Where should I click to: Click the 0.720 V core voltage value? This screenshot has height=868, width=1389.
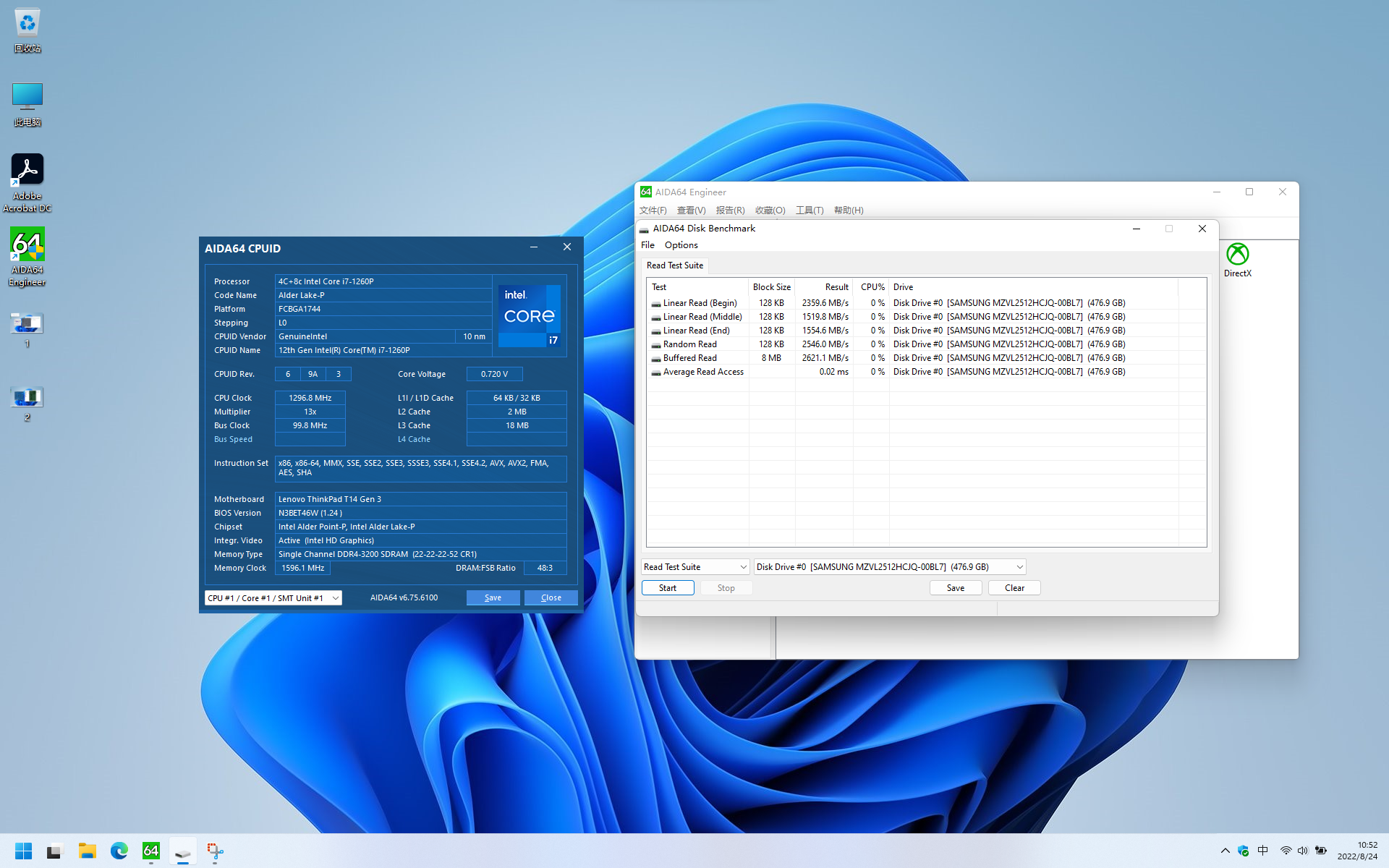495,374
